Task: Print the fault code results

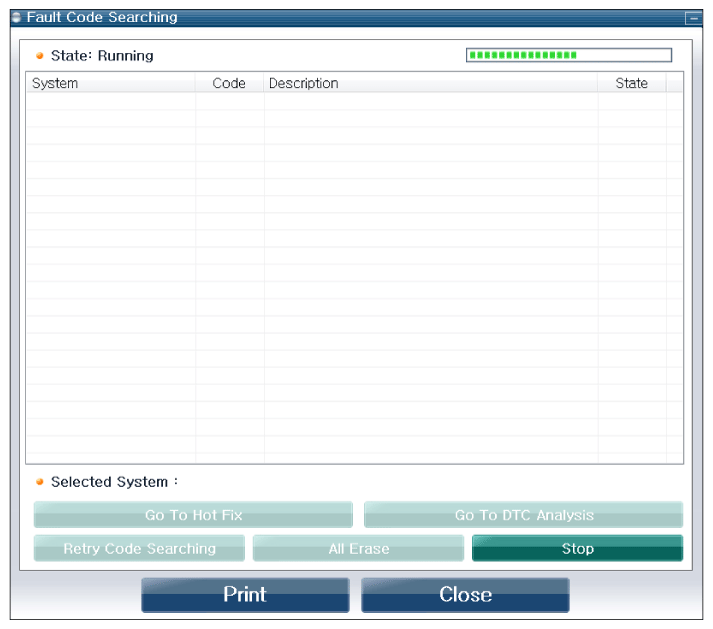Action: pos(245,594)
